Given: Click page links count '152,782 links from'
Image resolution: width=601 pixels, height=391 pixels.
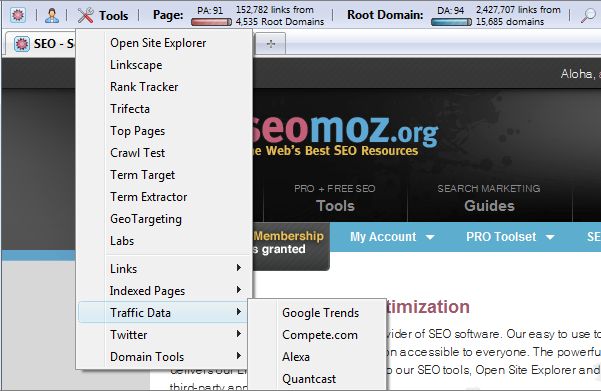Looking at the screenshot, I should pos(274,10).
